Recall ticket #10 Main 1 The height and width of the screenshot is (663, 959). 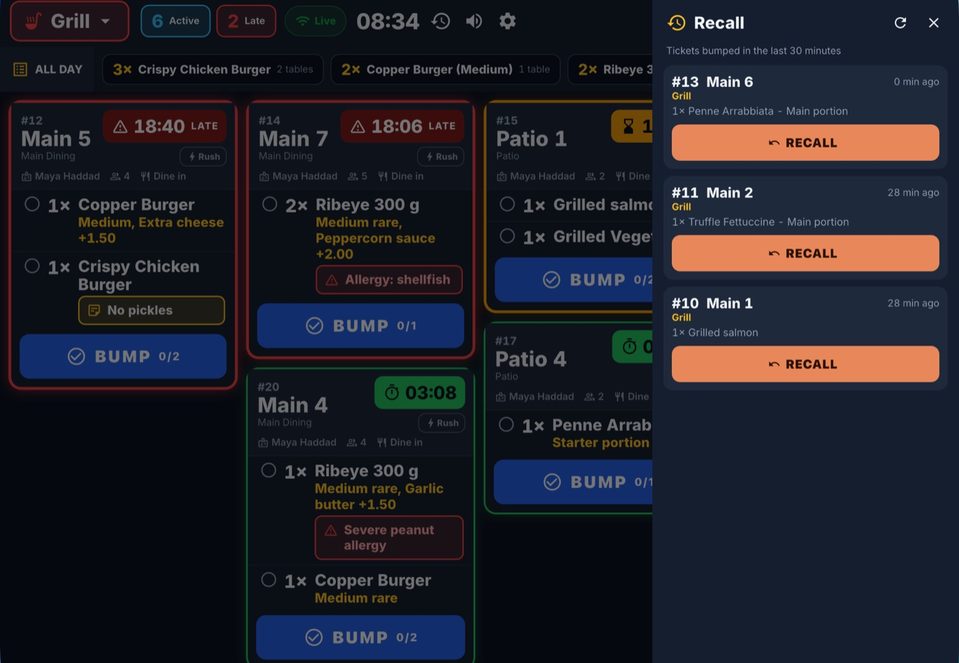(x=805, y=364)
